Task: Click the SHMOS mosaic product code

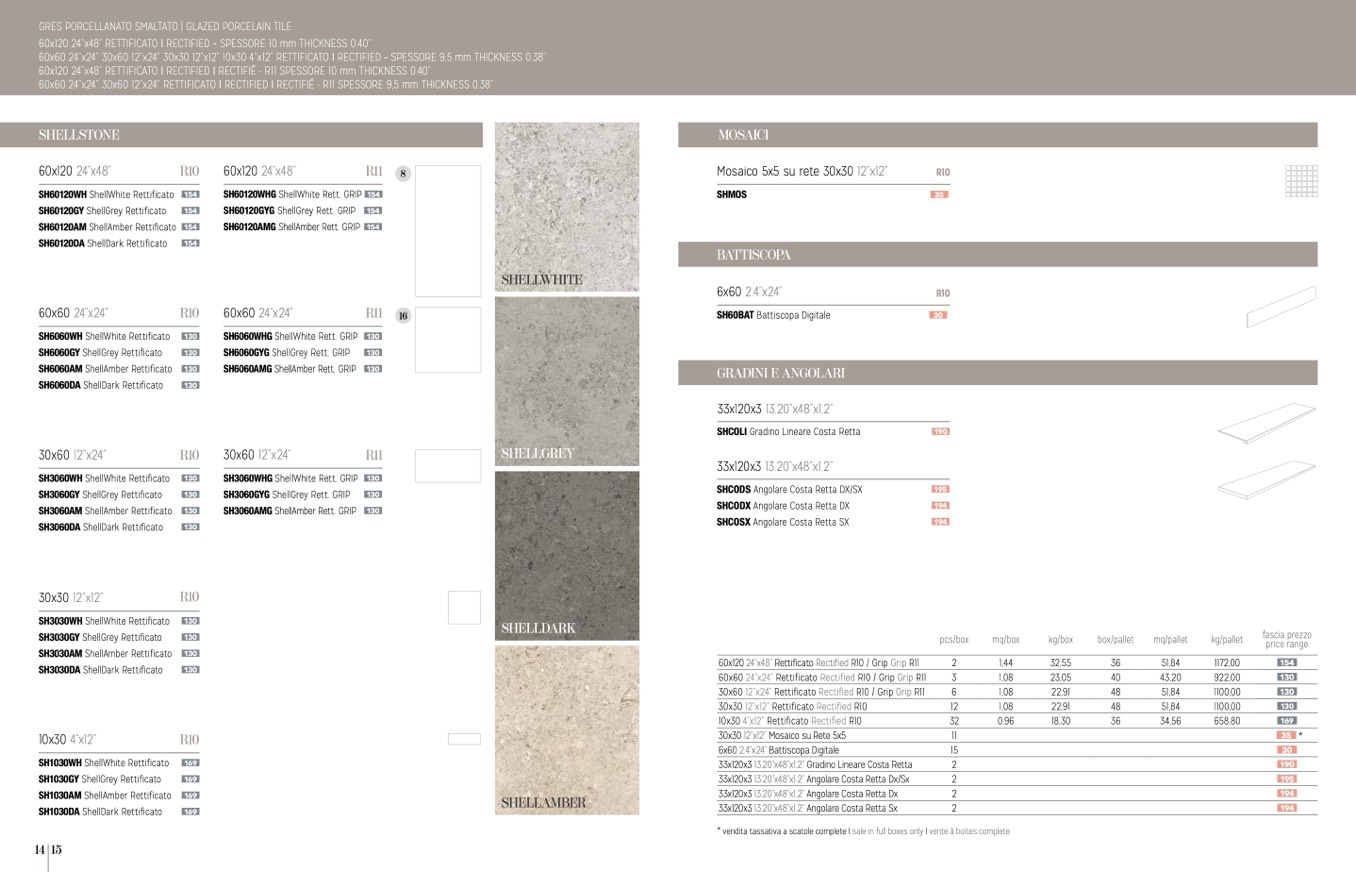Action: [x=731, y=195]
